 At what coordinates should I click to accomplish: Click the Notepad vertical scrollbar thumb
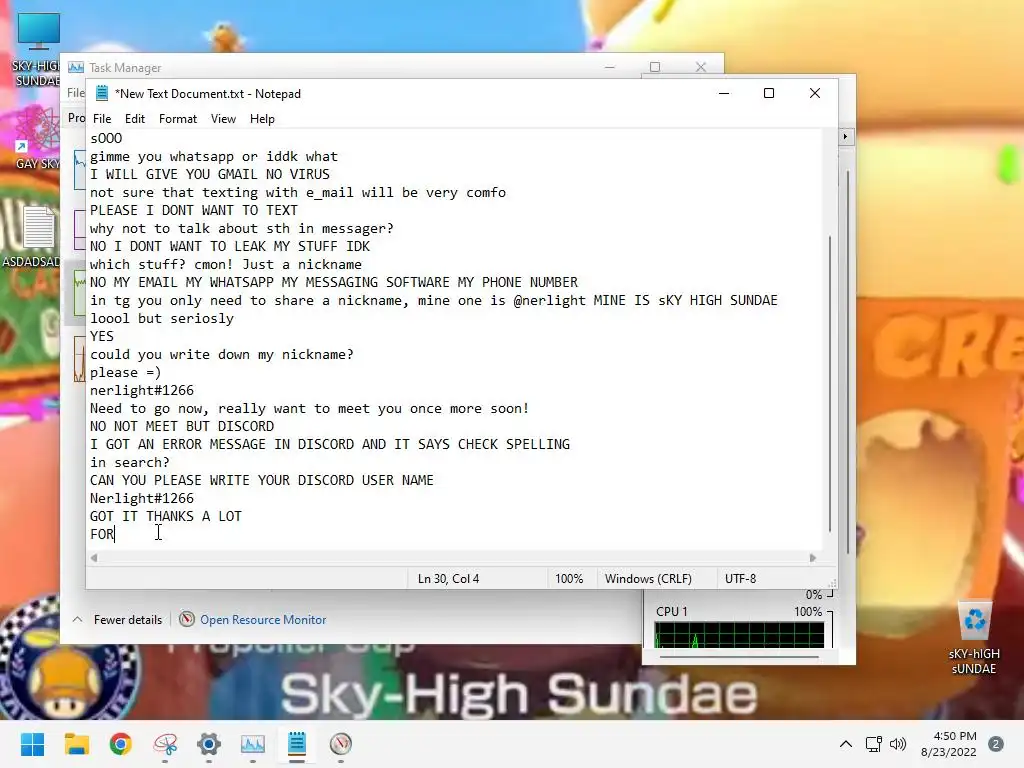(830, 384)
